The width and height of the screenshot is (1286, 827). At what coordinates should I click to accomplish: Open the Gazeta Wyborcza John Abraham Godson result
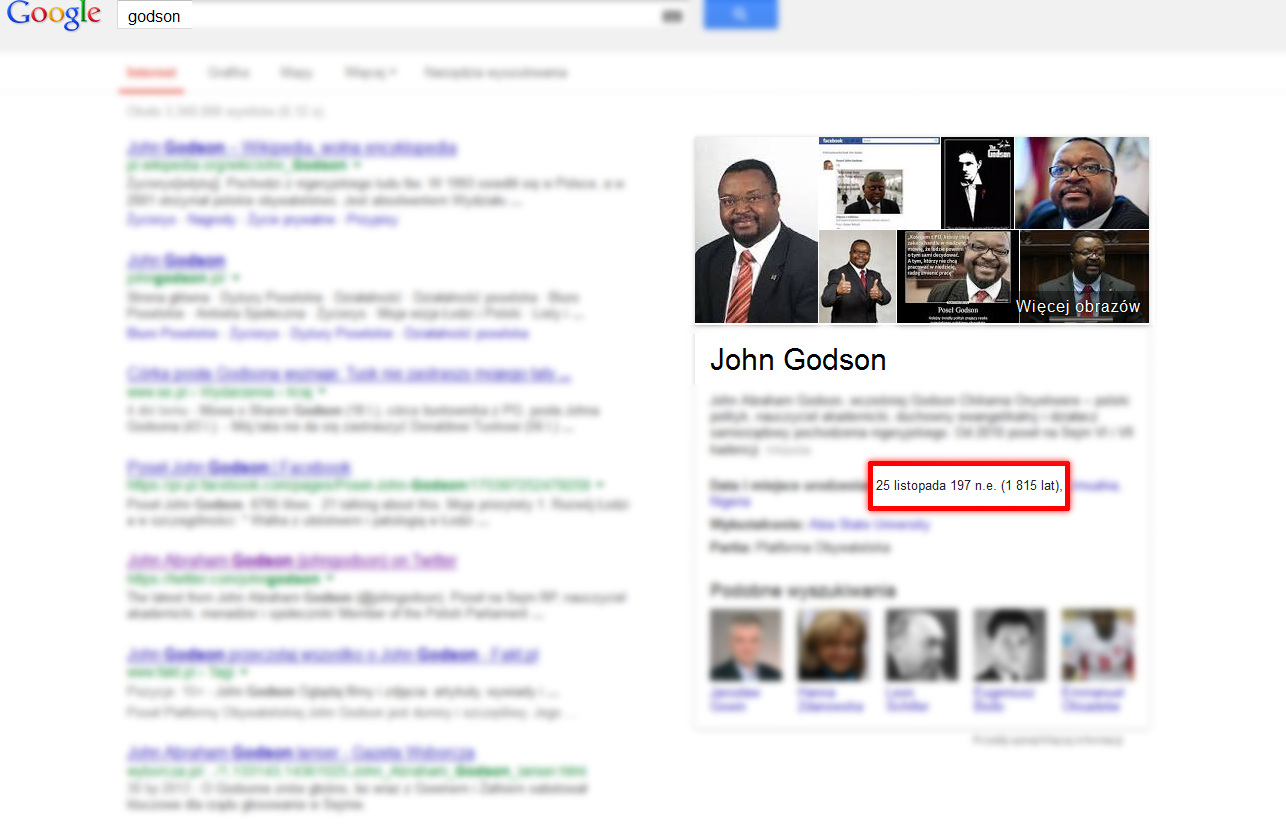click(301, 753)
